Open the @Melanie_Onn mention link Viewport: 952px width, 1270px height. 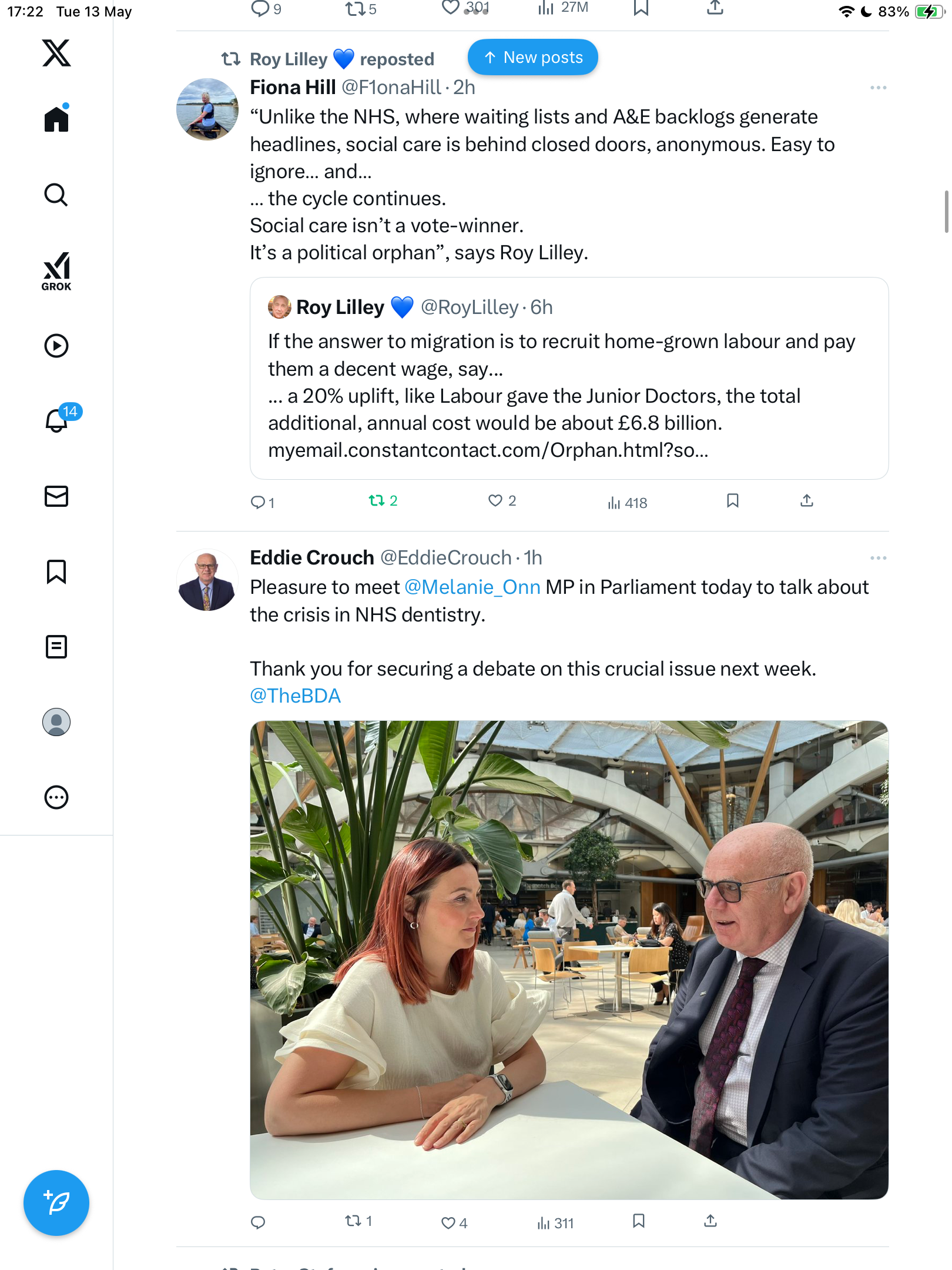click(x=472, y=587)
